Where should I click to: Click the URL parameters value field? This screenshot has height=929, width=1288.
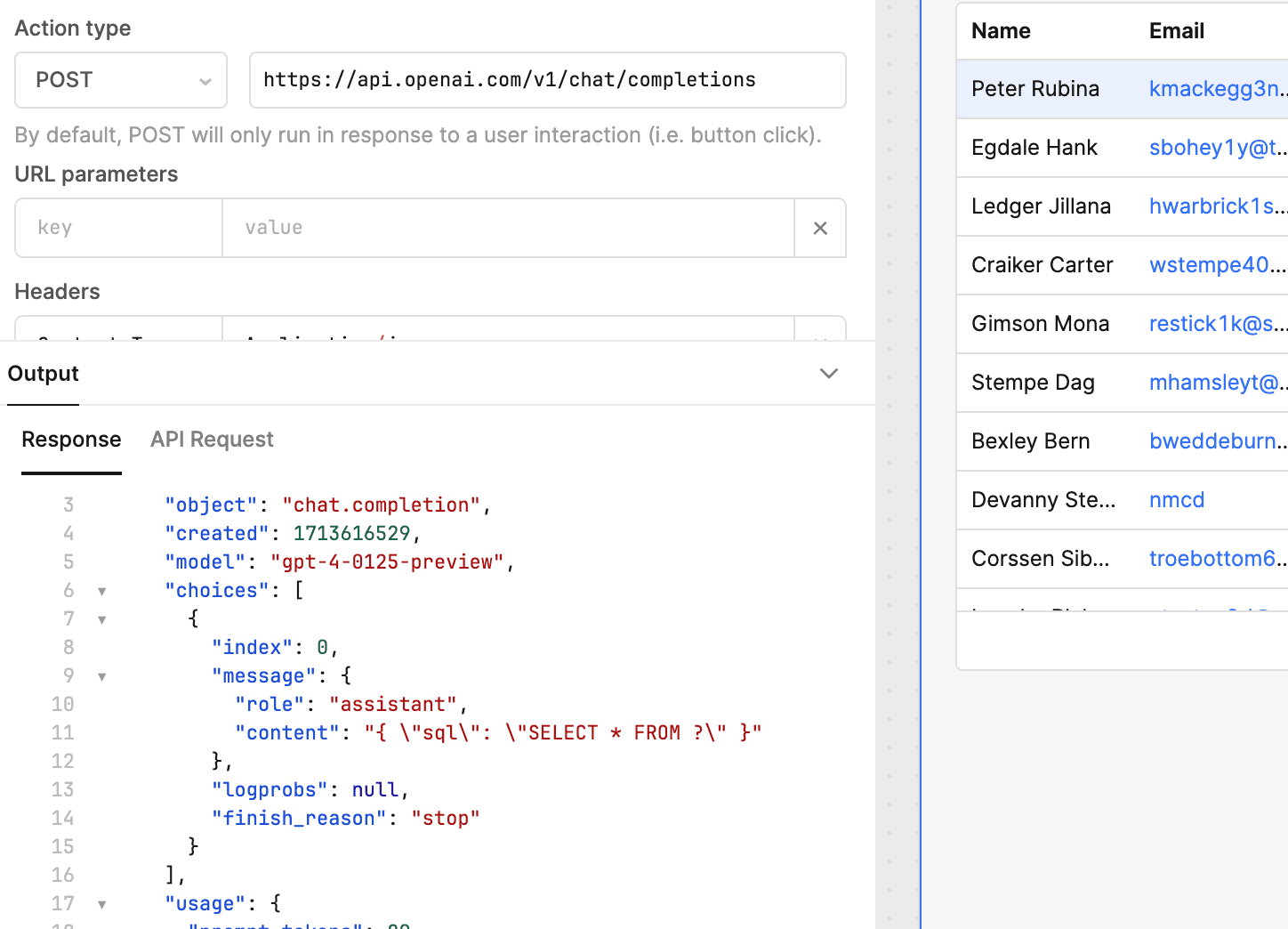click(507, 228)
